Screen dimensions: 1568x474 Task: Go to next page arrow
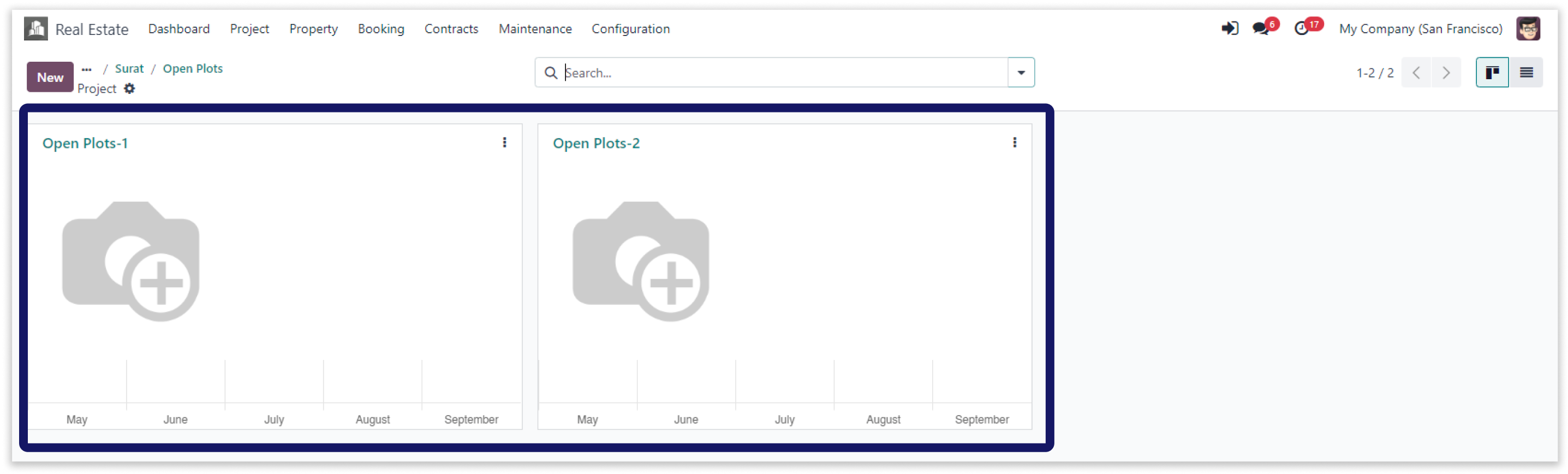click(1446, 73)
